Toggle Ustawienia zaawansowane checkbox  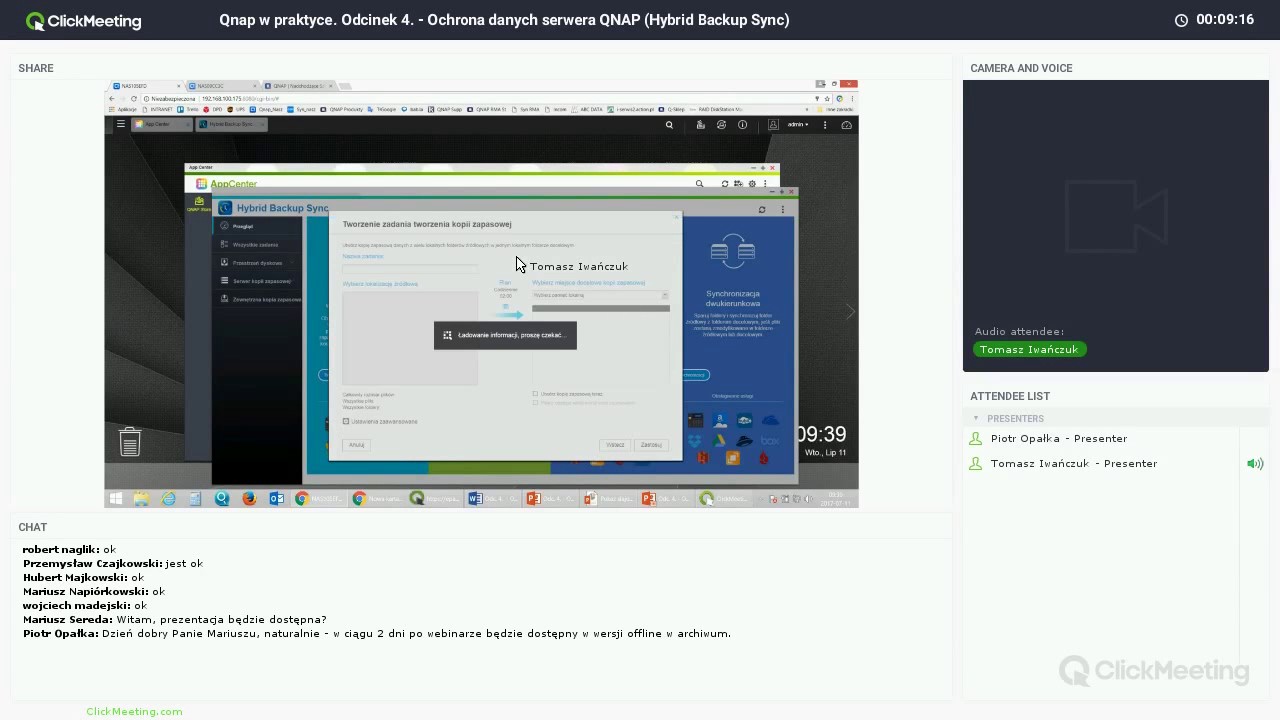[346, 421]
